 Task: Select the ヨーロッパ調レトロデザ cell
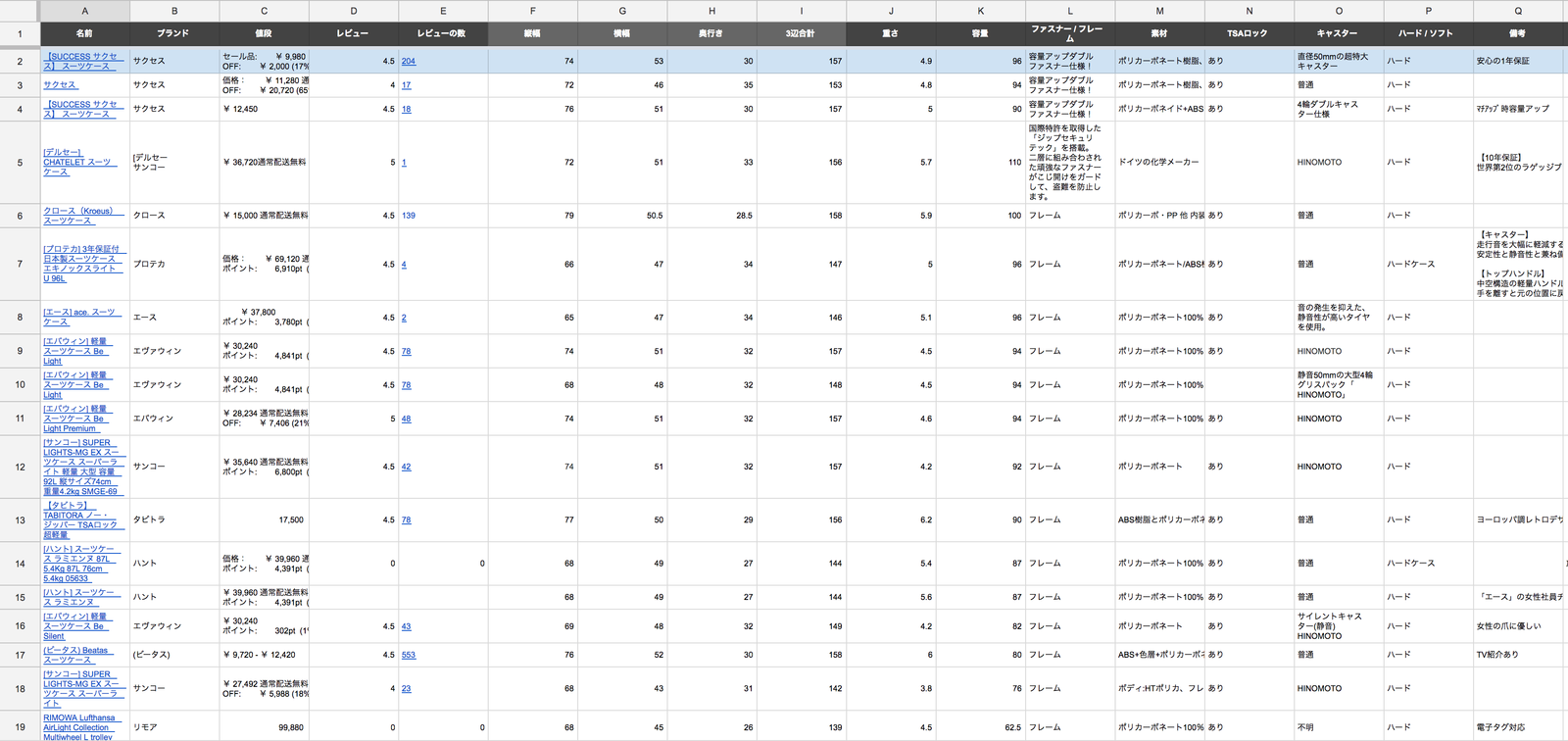[1518, 520]
